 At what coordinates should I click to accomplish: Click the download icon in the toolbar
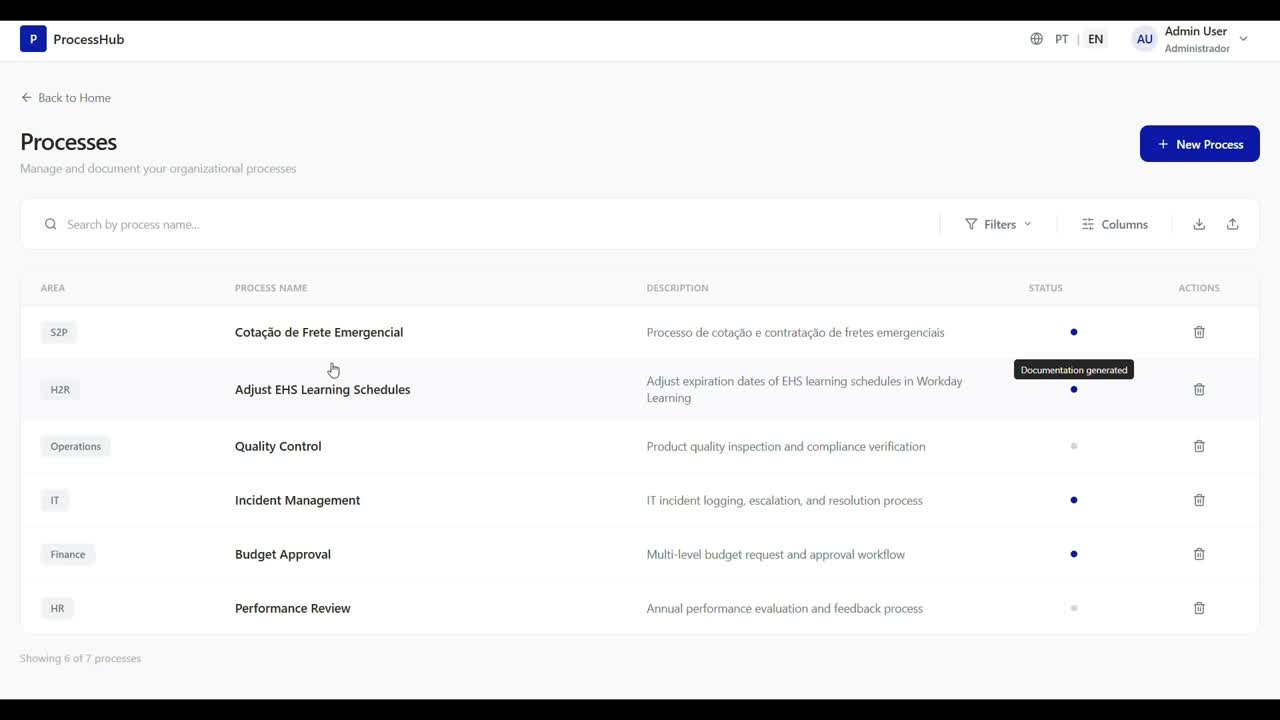[x=1199, y=224]
